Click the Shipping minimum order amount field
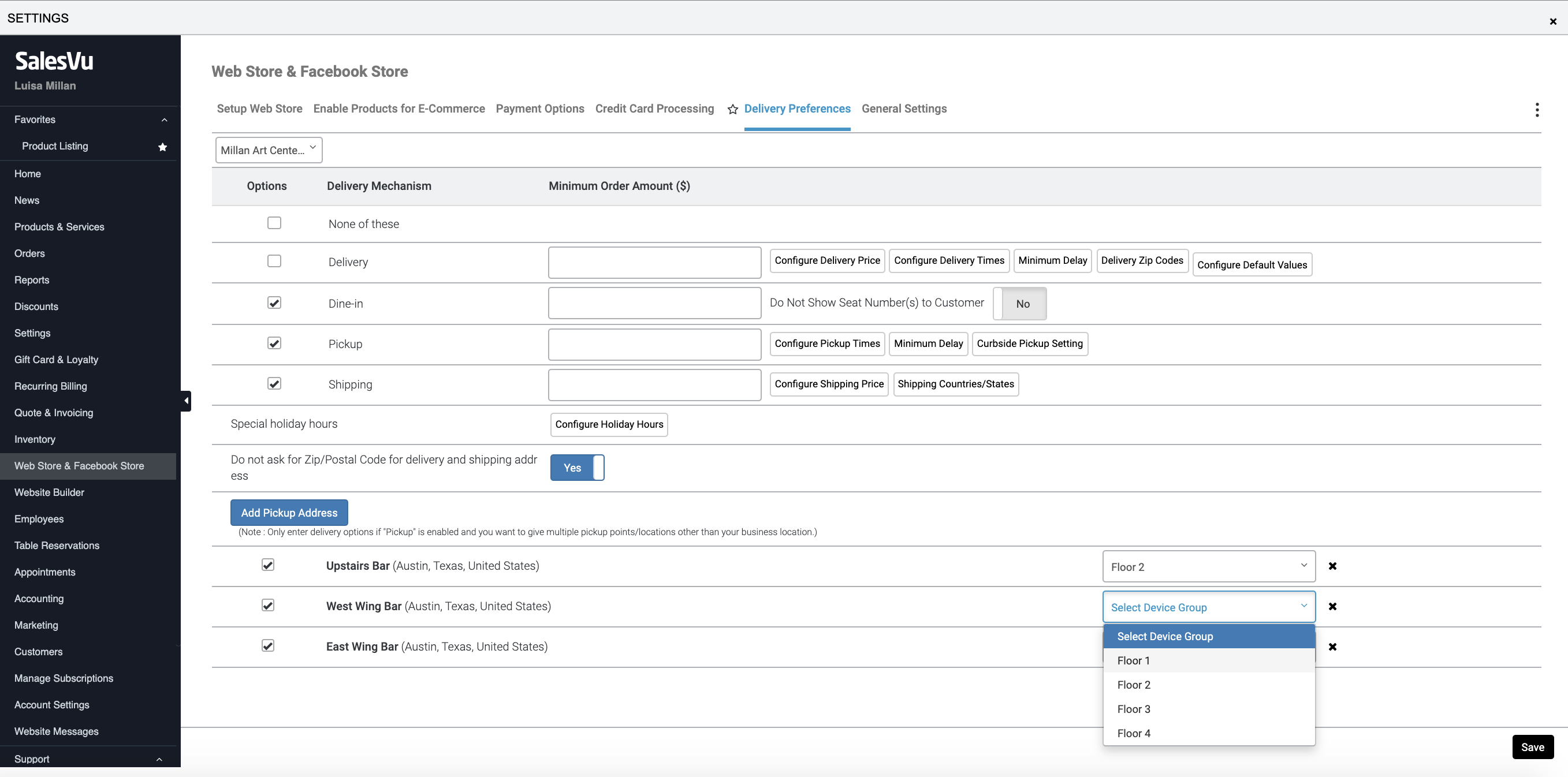Viewport: 1568px width, 777px height. click(x=654, y=384)
